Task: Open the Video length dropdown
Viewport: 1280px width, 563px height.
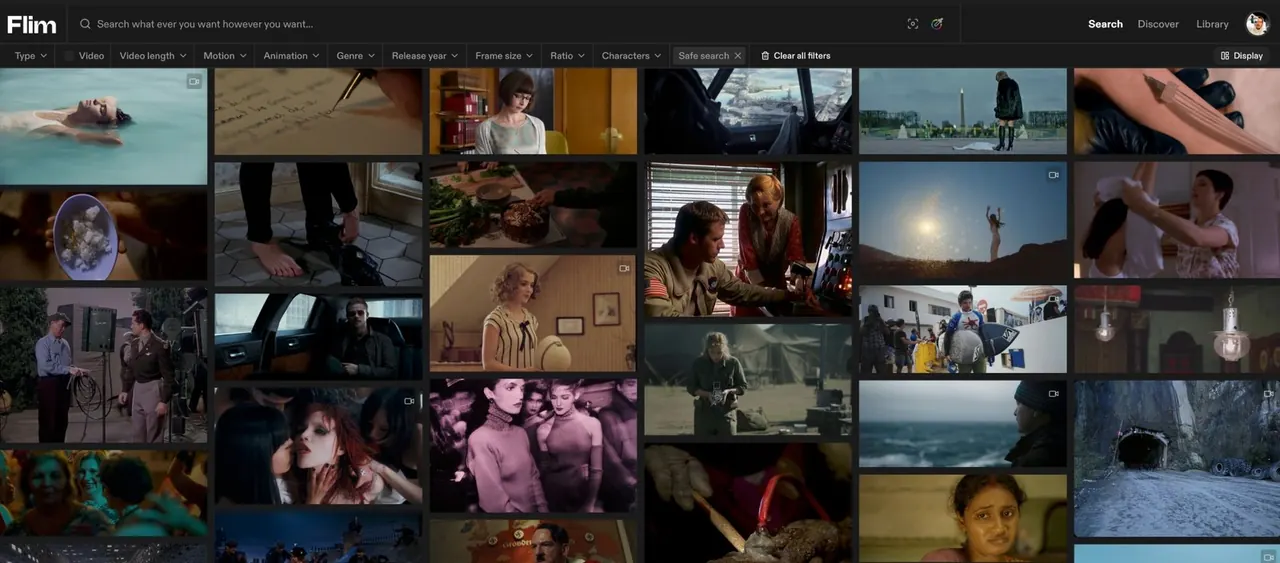Action: click(x=153, y=56)
